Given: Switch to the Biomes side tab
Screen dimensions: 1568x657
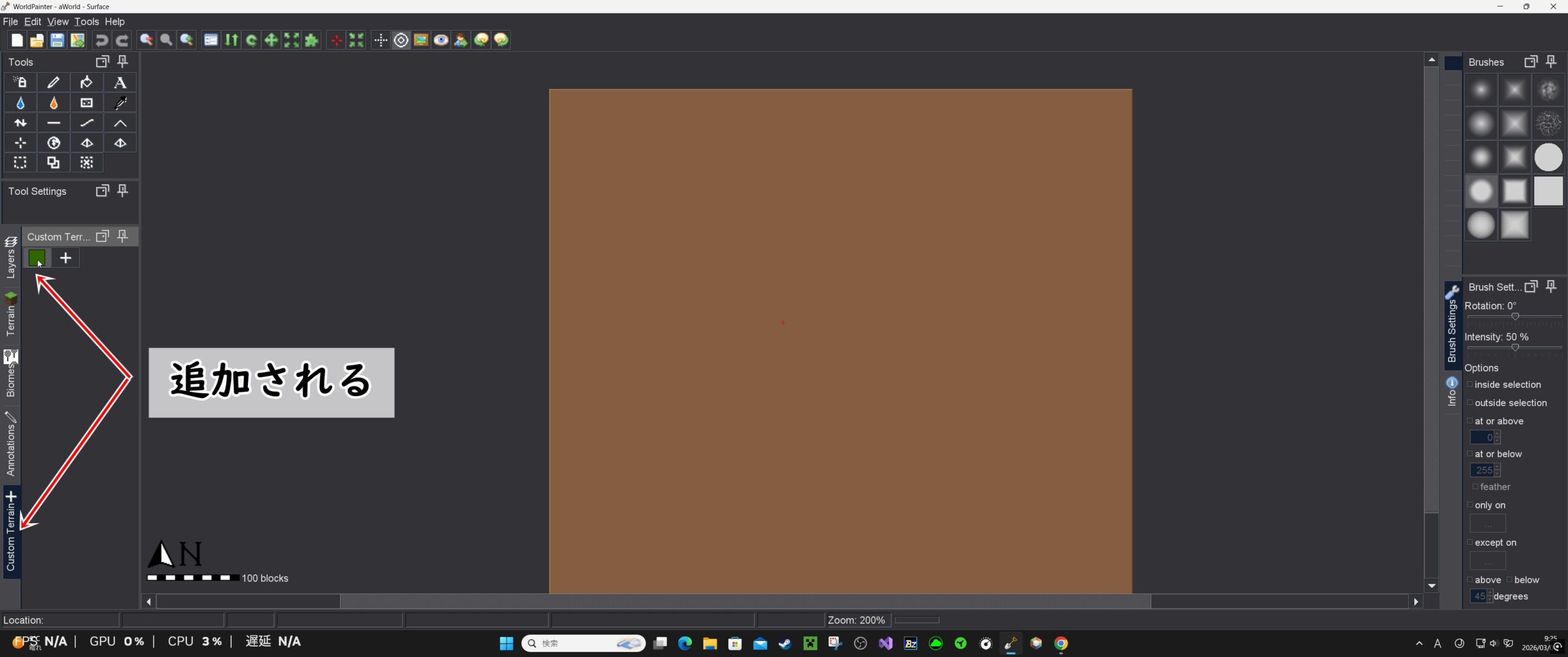Looking at the screenshot, I should (10, 374).
